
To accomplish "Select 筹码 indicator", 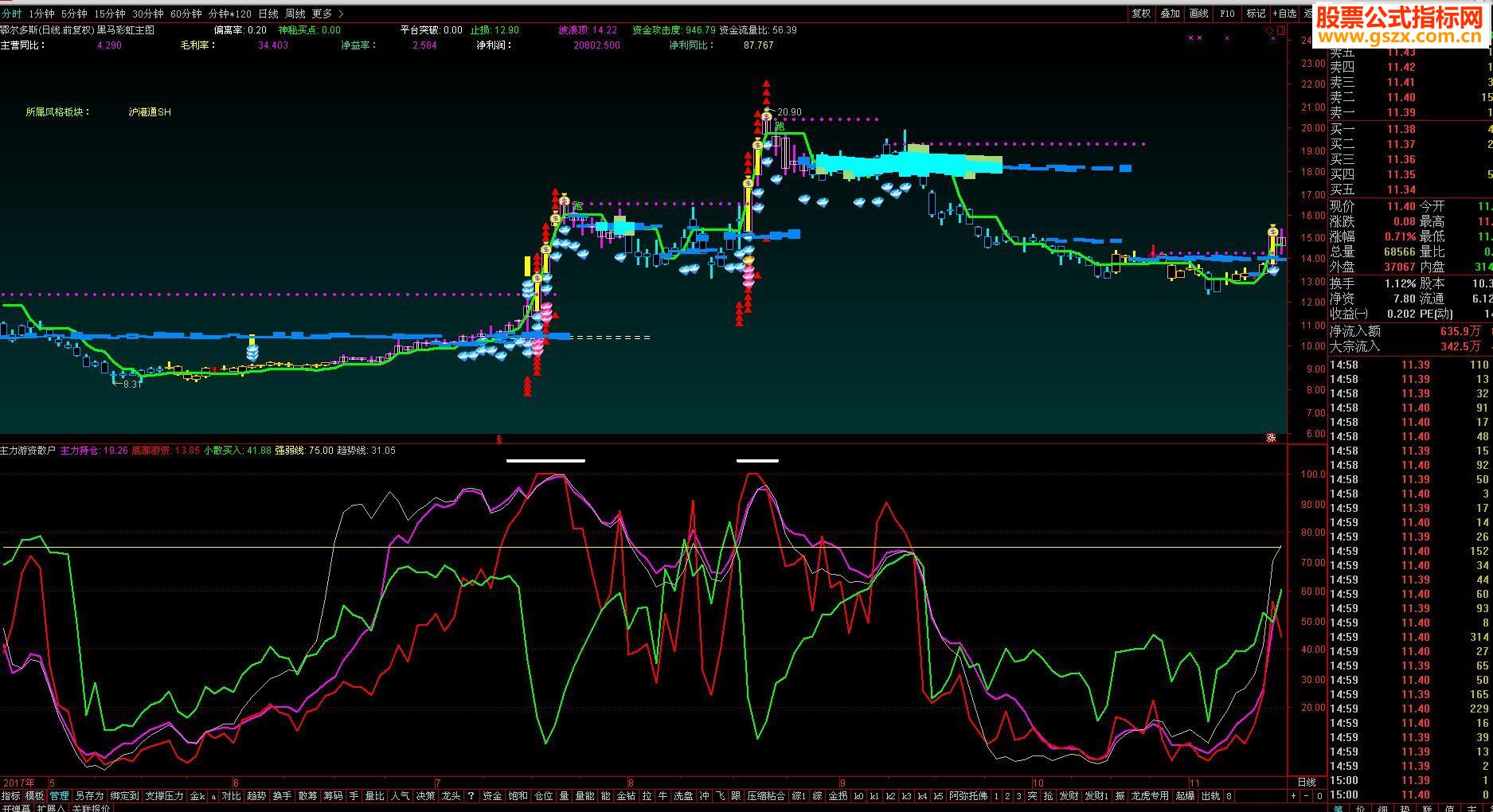I will point(333,796).
